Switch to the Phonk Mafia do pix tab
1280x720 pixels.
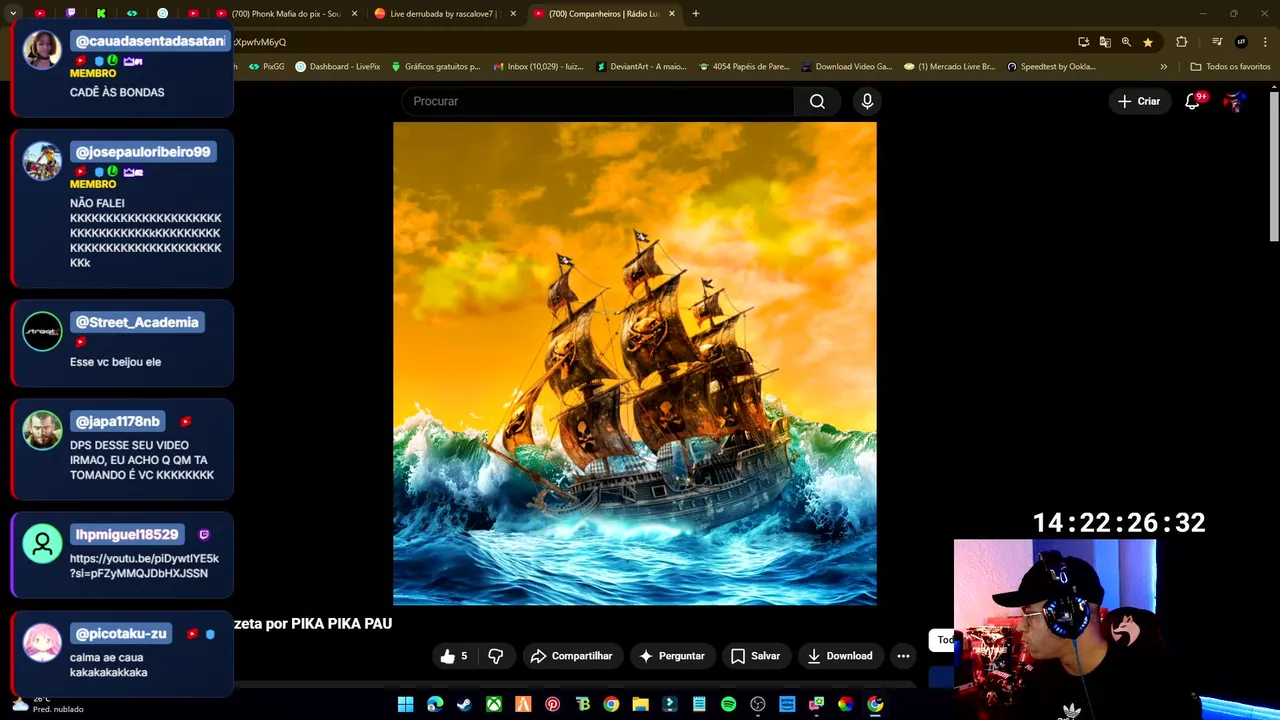click(x=284, y=13)
